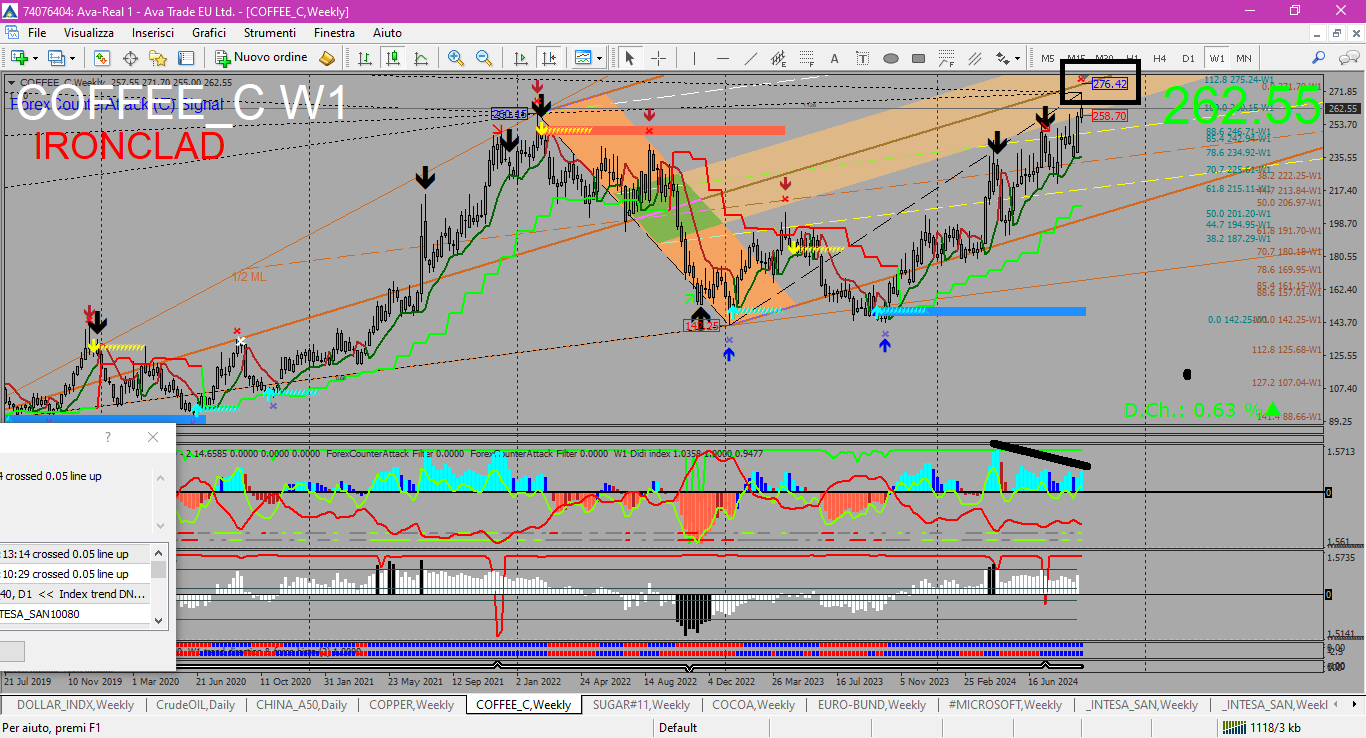Select the 'INDEX trend DN' alert row
The image size is (1366, 738).
click(75, 594)
